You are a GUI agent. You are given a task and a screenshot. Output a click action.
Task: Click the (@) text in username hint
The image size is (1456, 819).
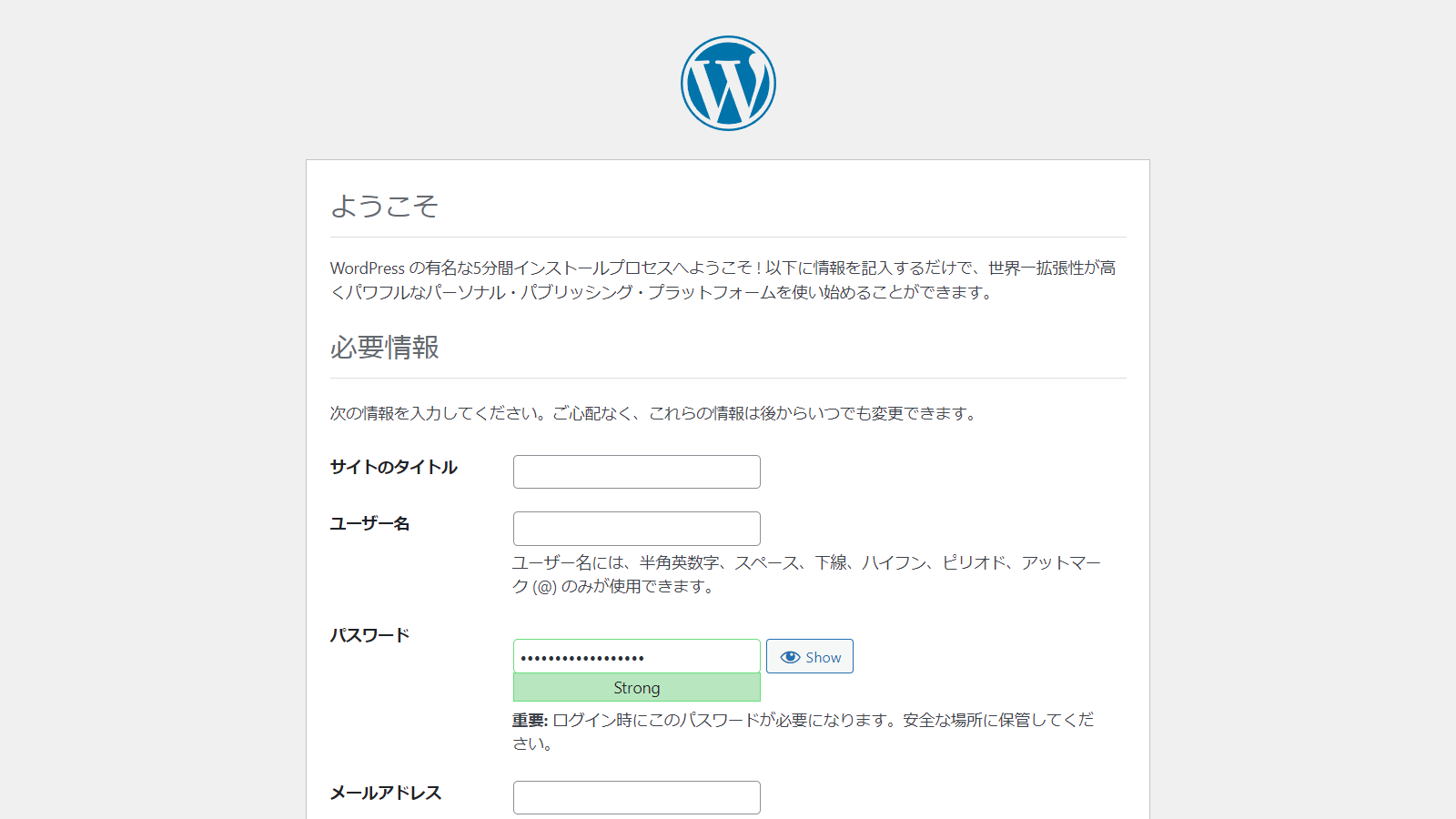[544, 587]
